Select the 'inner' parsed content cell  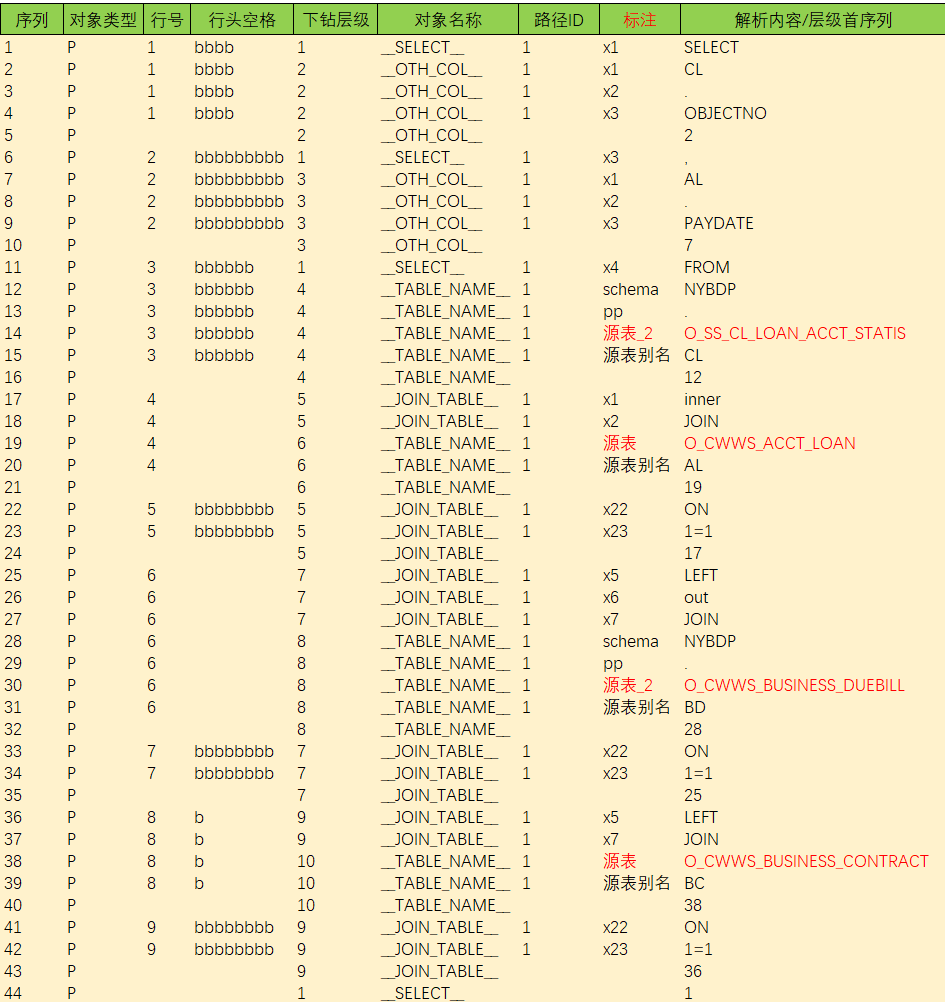point(702,399)
